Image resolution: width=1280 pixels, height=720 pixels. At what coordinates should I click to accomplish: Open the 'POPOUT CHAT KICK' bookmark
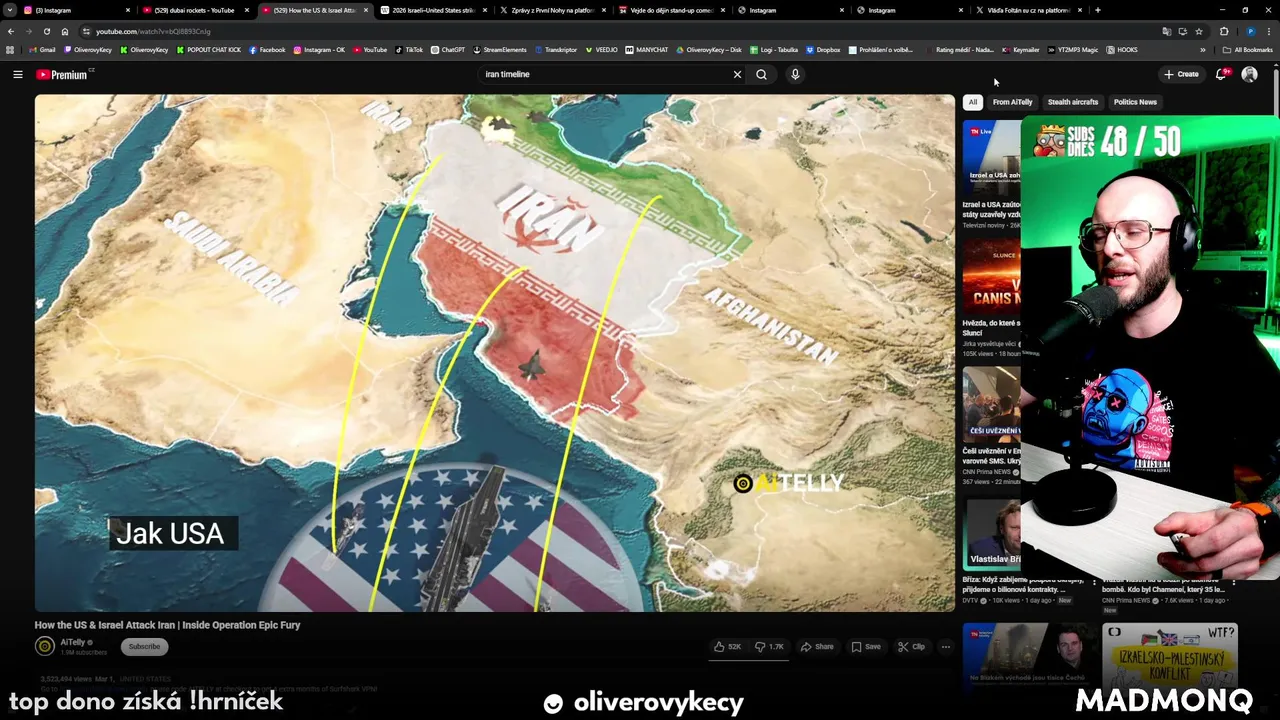click(x=209, y=50)
